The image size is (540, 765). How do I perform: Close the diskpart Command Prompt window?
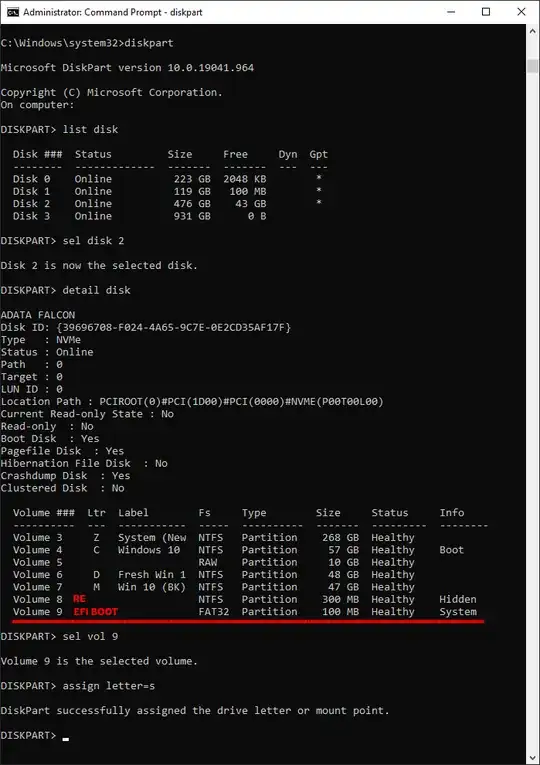(521, 12)
